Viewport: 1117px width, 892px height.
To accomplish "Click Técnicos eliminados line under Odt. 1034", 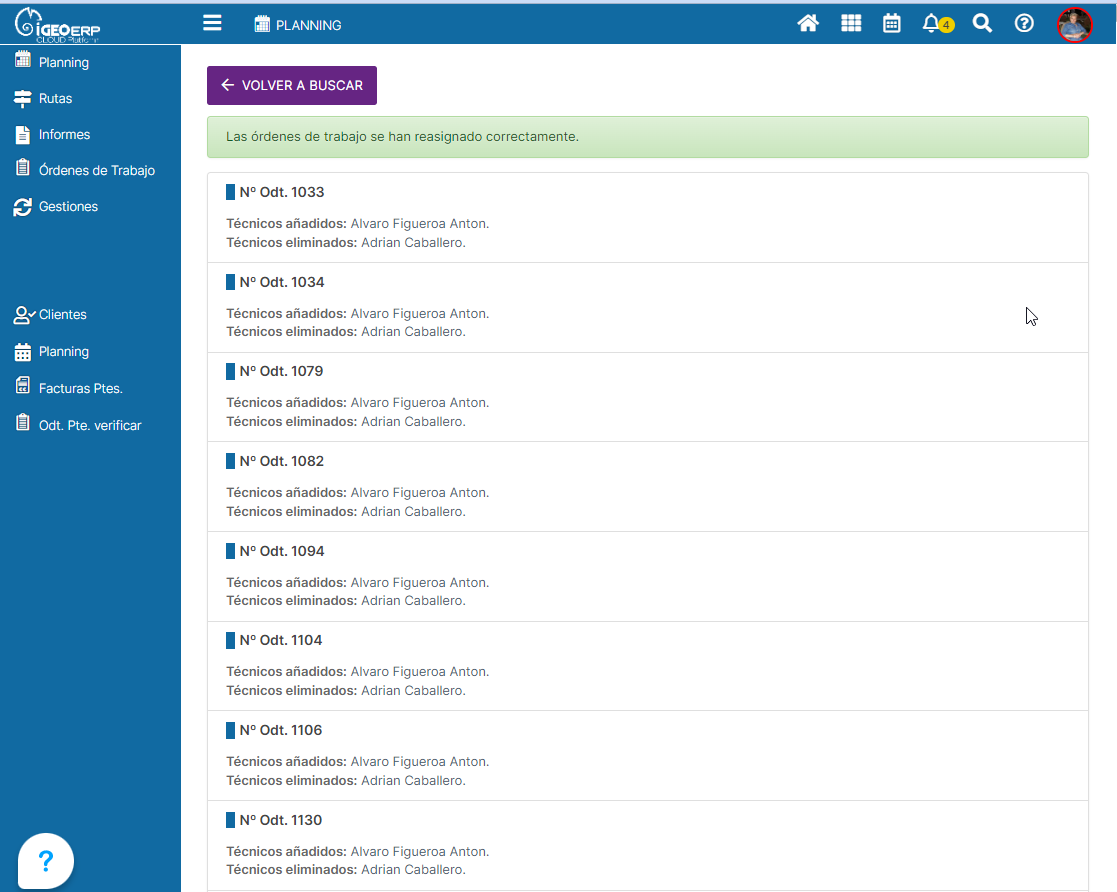I will (x=346, y=332).
